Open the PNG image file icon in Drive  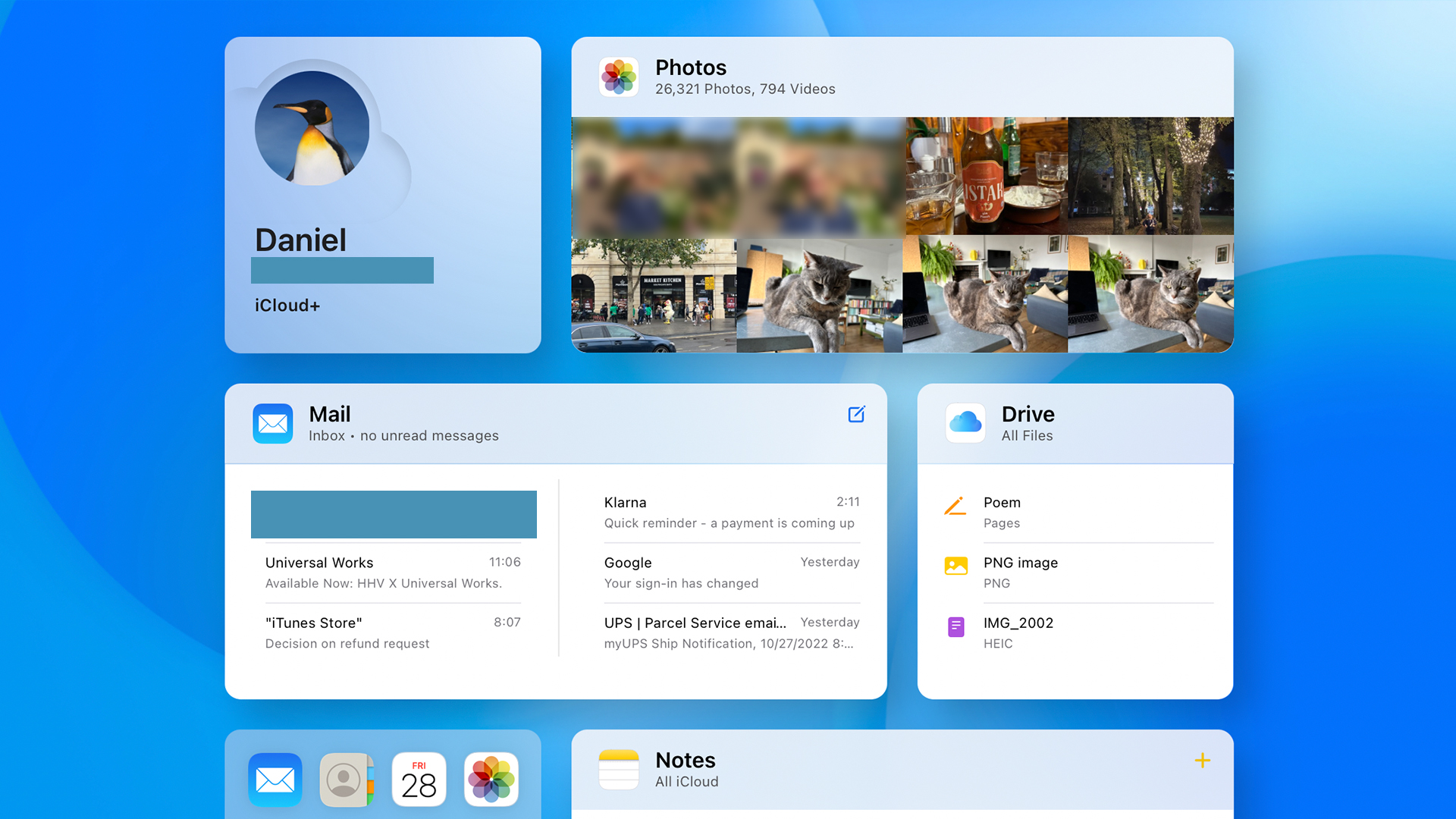click(x=955, y=566)
